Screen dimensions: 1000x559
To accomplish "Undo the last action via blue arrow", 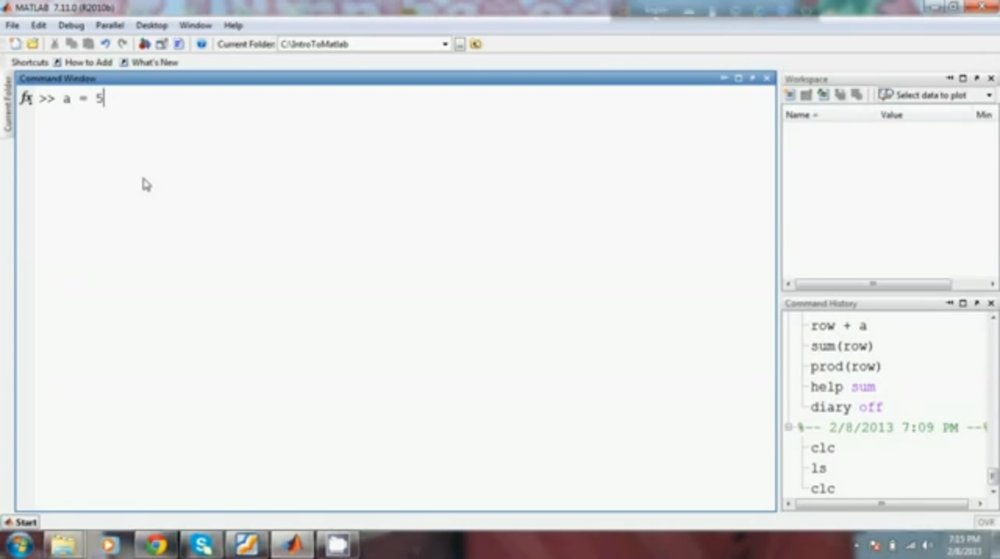I will 105,44.
